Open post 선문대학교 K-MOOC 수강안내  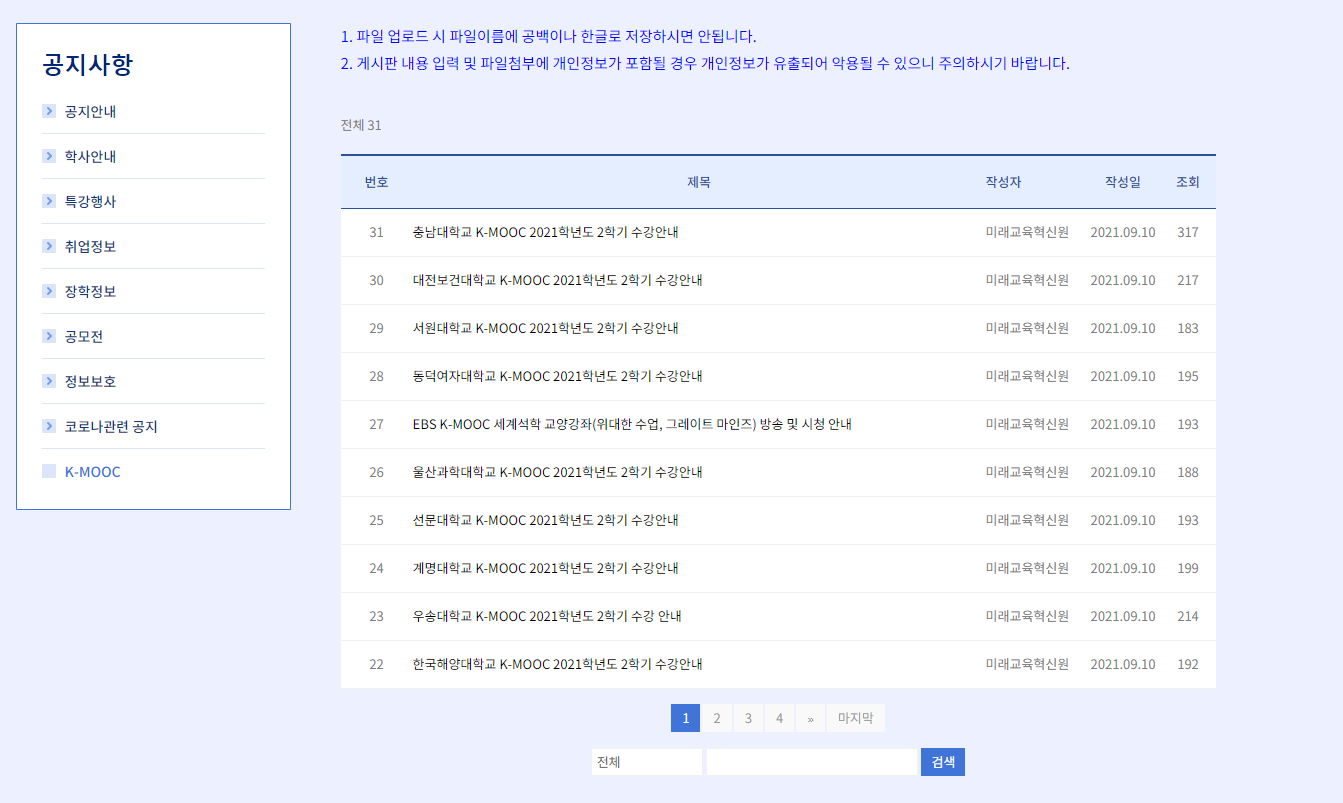545,520
